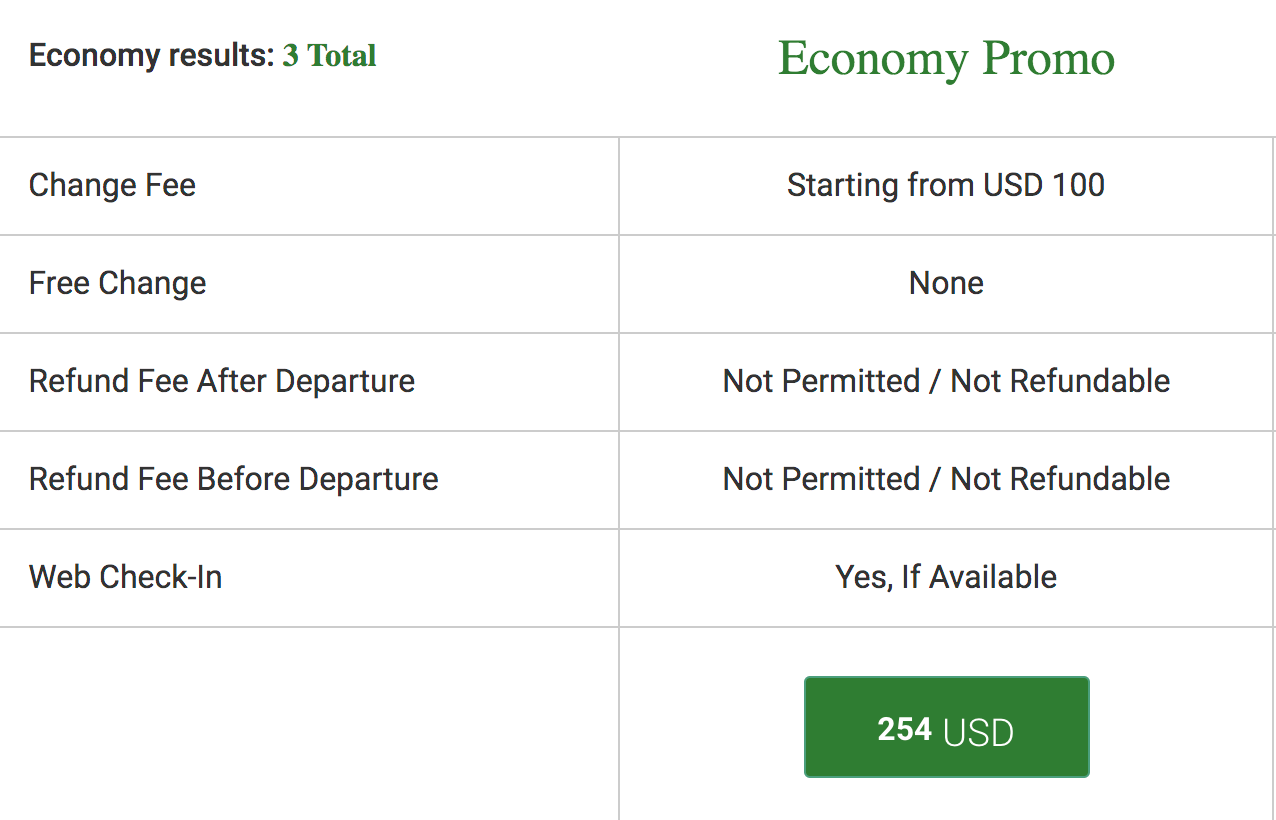
Task: Click the "None" value for Free Change
Action: [946, 283]
